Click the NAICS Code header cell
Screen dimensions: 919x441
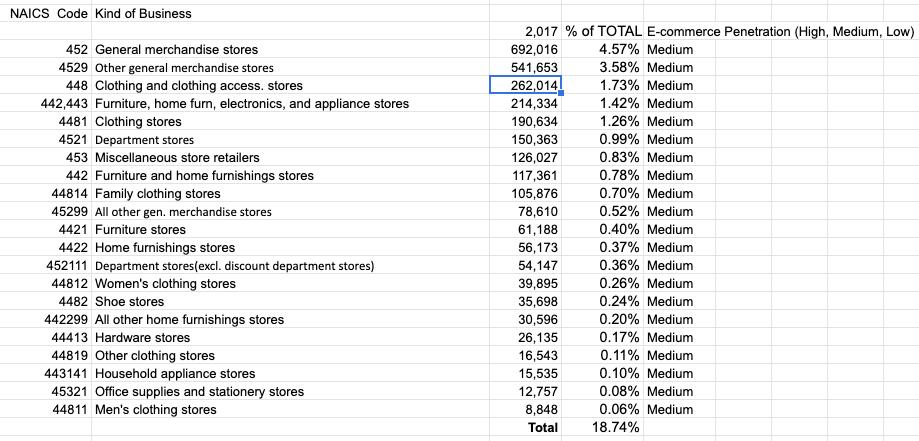(46, 13)
